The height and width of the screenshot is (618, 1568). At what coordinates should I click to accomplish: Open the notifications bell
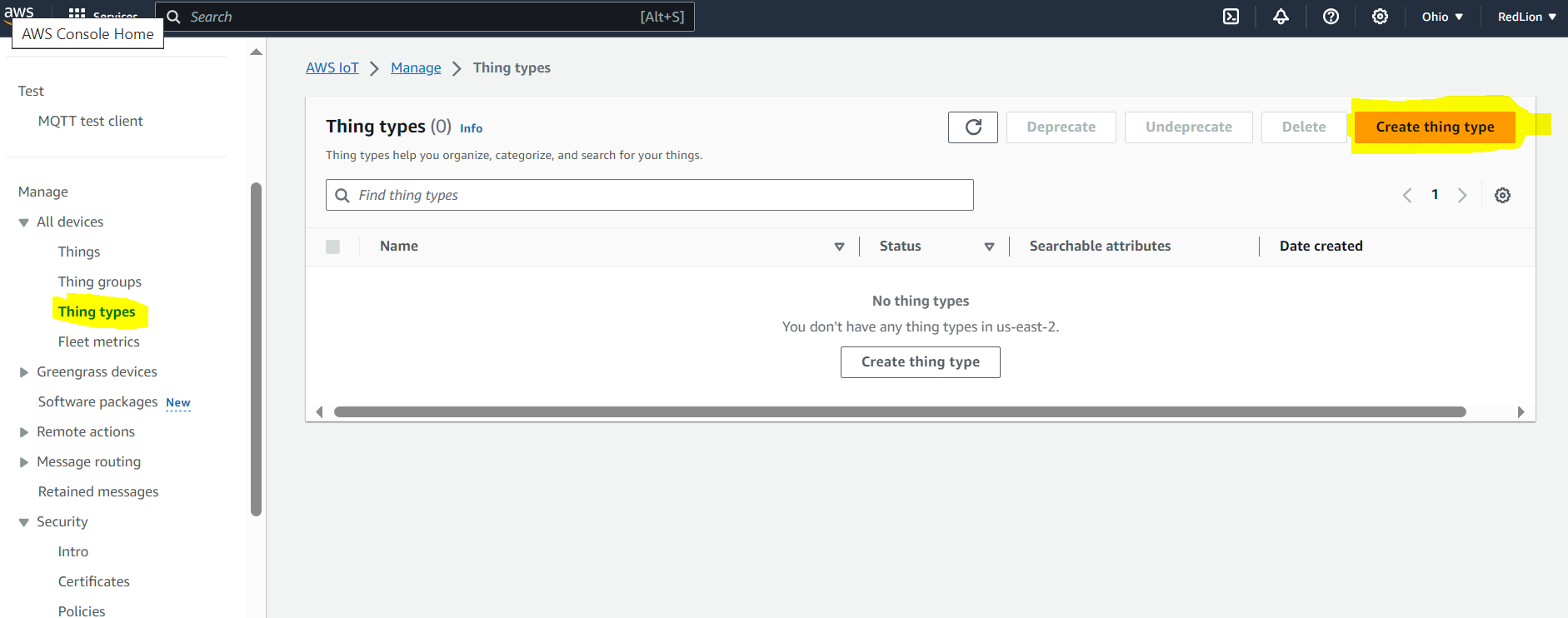pyautogui.click(x=1281, y=17)
